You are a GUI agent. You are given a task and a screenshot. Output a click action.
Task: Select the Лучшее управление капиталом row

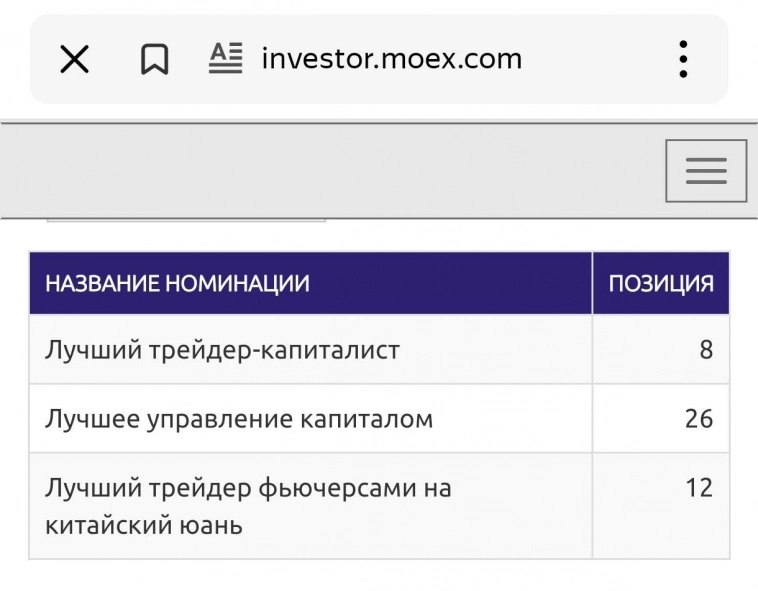239,418
